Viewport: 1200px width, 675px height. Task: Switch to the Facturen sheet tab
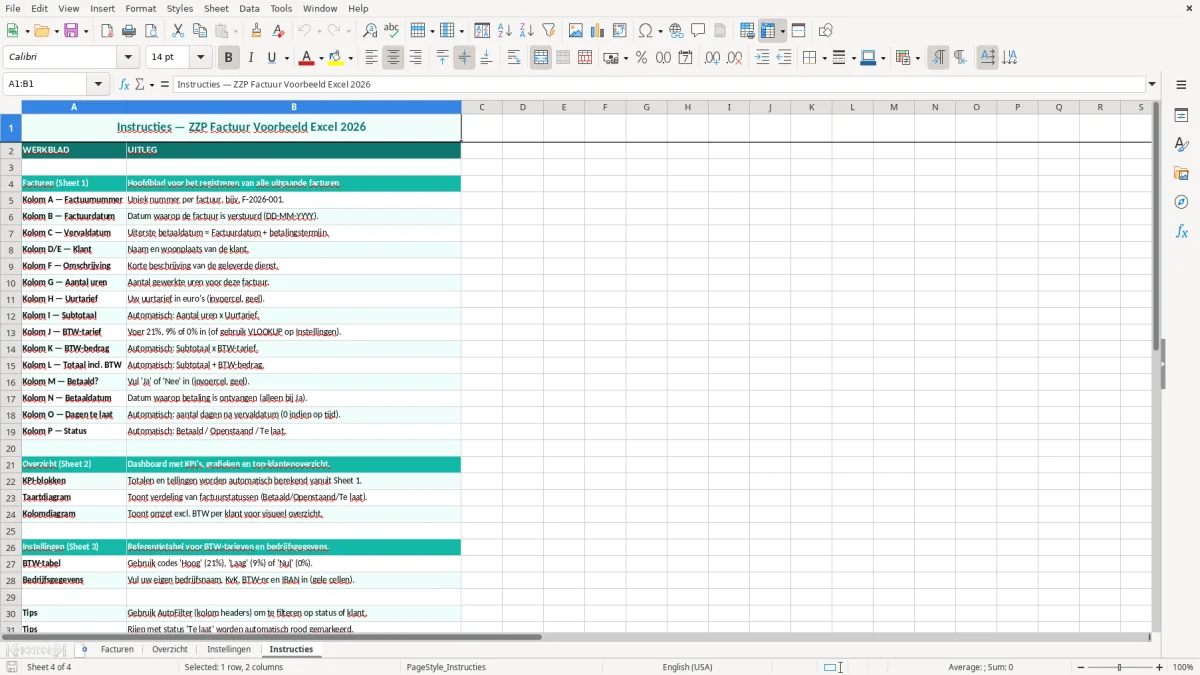tap(117, 649)
